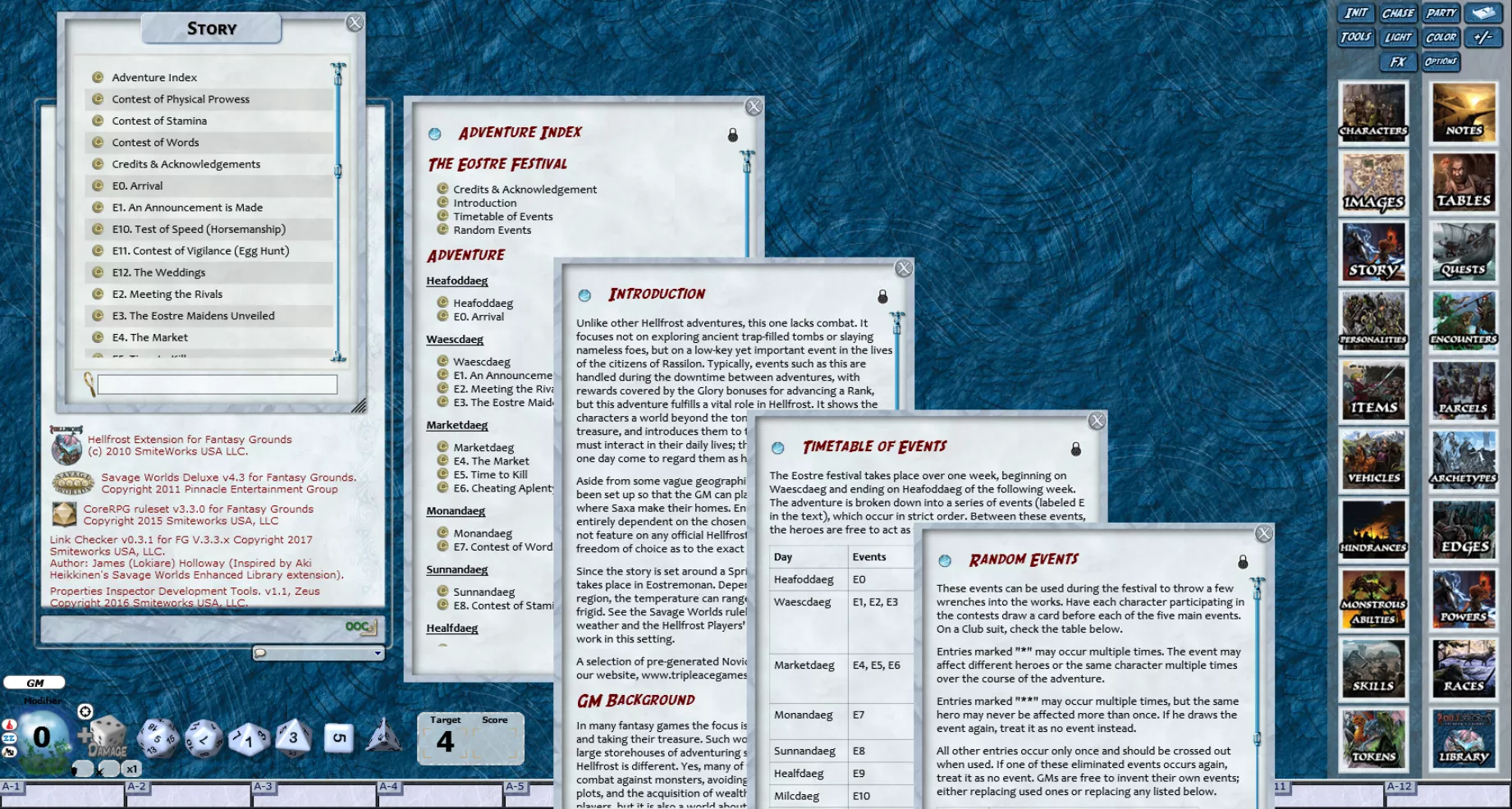Viewport: 1512px width, 809px height.
Task: Click the Damage die icon
Action: point(108,734)
